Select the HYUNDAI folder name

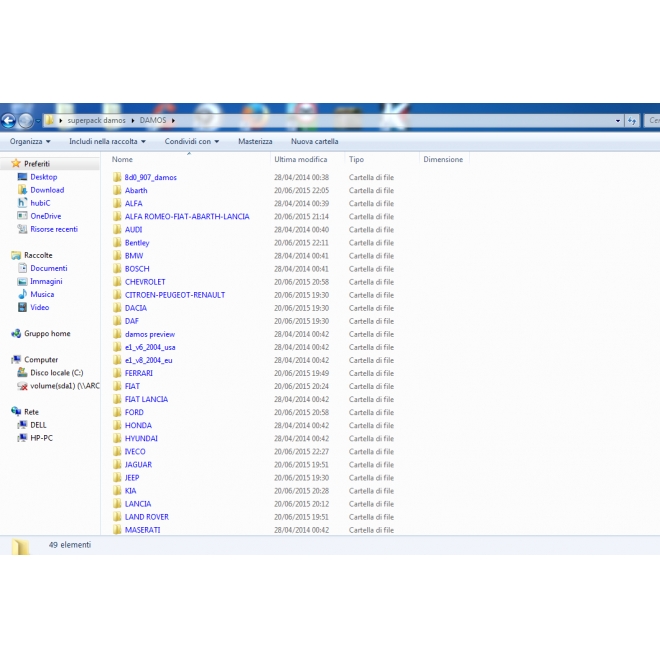(x=141, y=439)
